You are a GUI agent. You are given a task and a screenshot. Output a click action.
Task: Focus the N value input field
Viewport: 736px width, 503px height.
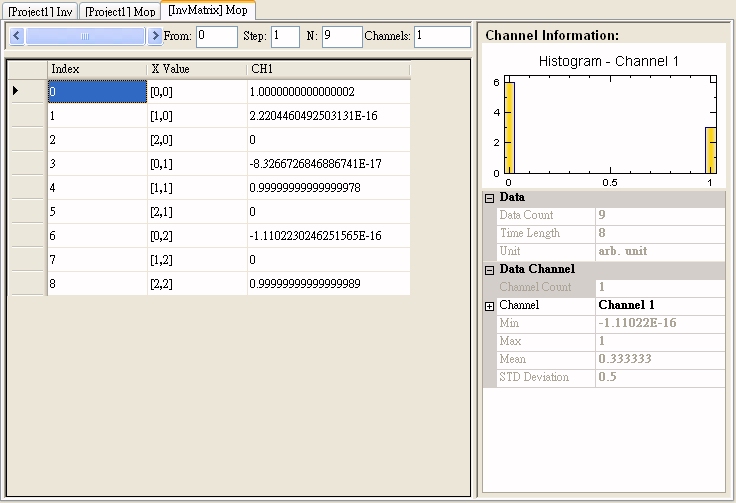point(341,36)
